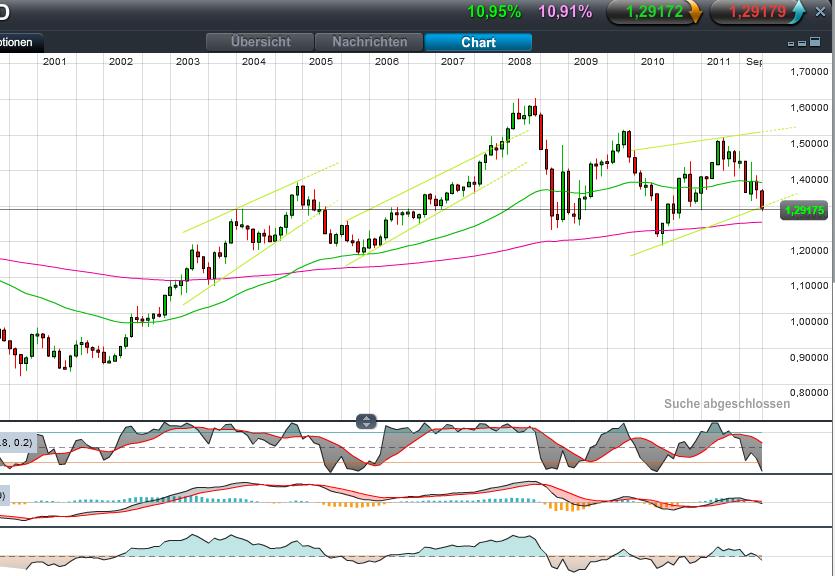
Task: Open the (…8, 0.2) oscillator settings label
Action: click(17, 442)
